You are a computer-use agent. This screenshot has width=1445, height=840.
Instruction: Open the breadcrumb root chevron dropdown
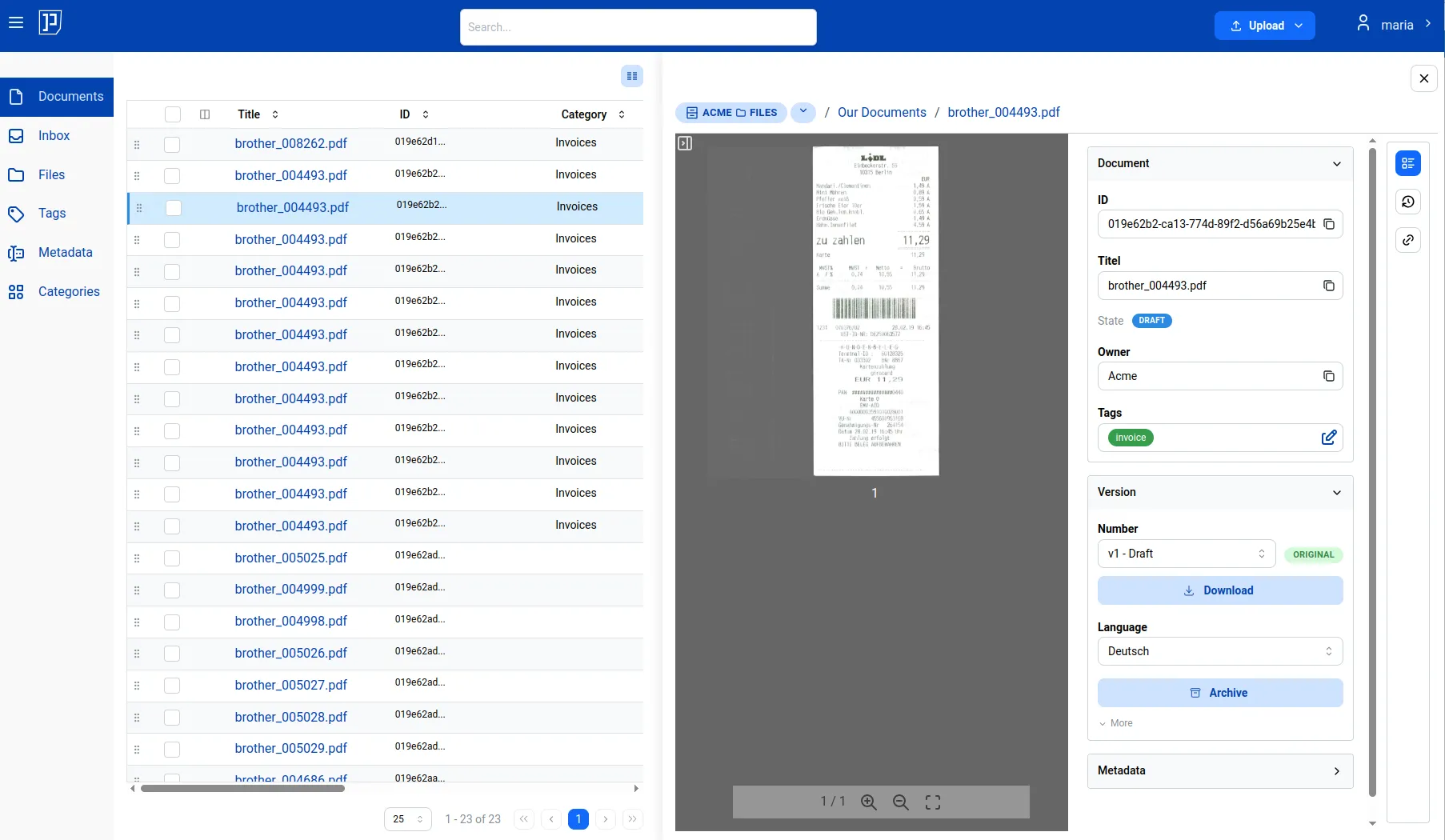pos(803,113)
